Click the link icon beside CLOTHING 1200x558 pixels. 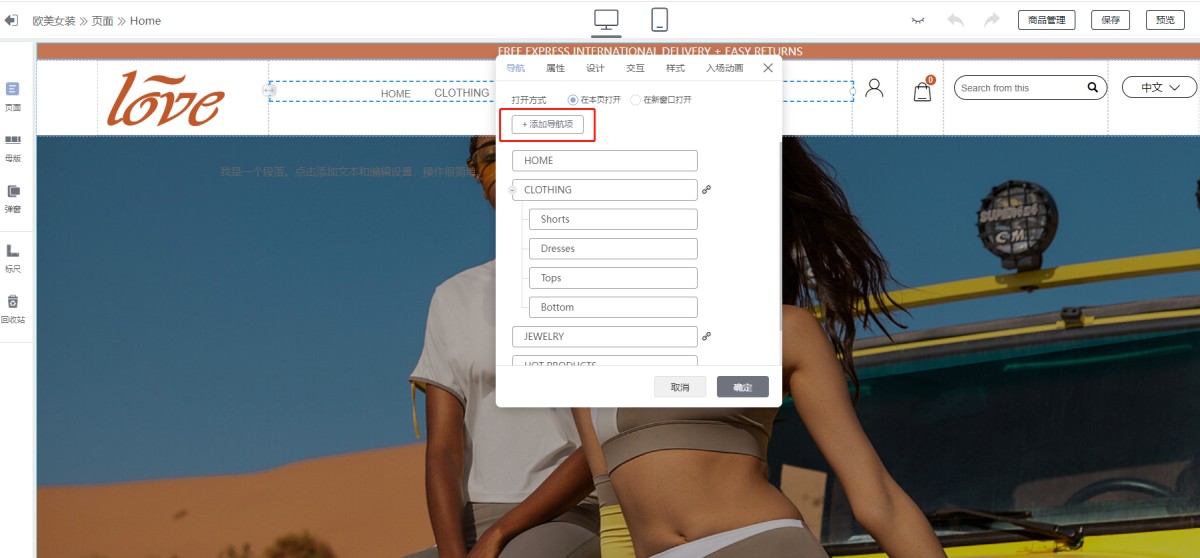(706, 190)
